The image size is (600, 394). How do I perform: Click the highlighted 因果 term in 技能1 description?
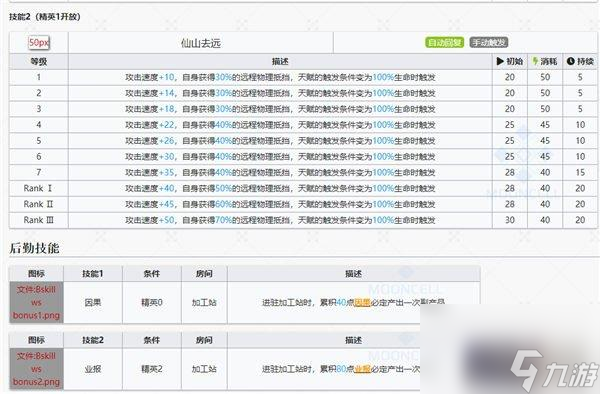point(362,303)
